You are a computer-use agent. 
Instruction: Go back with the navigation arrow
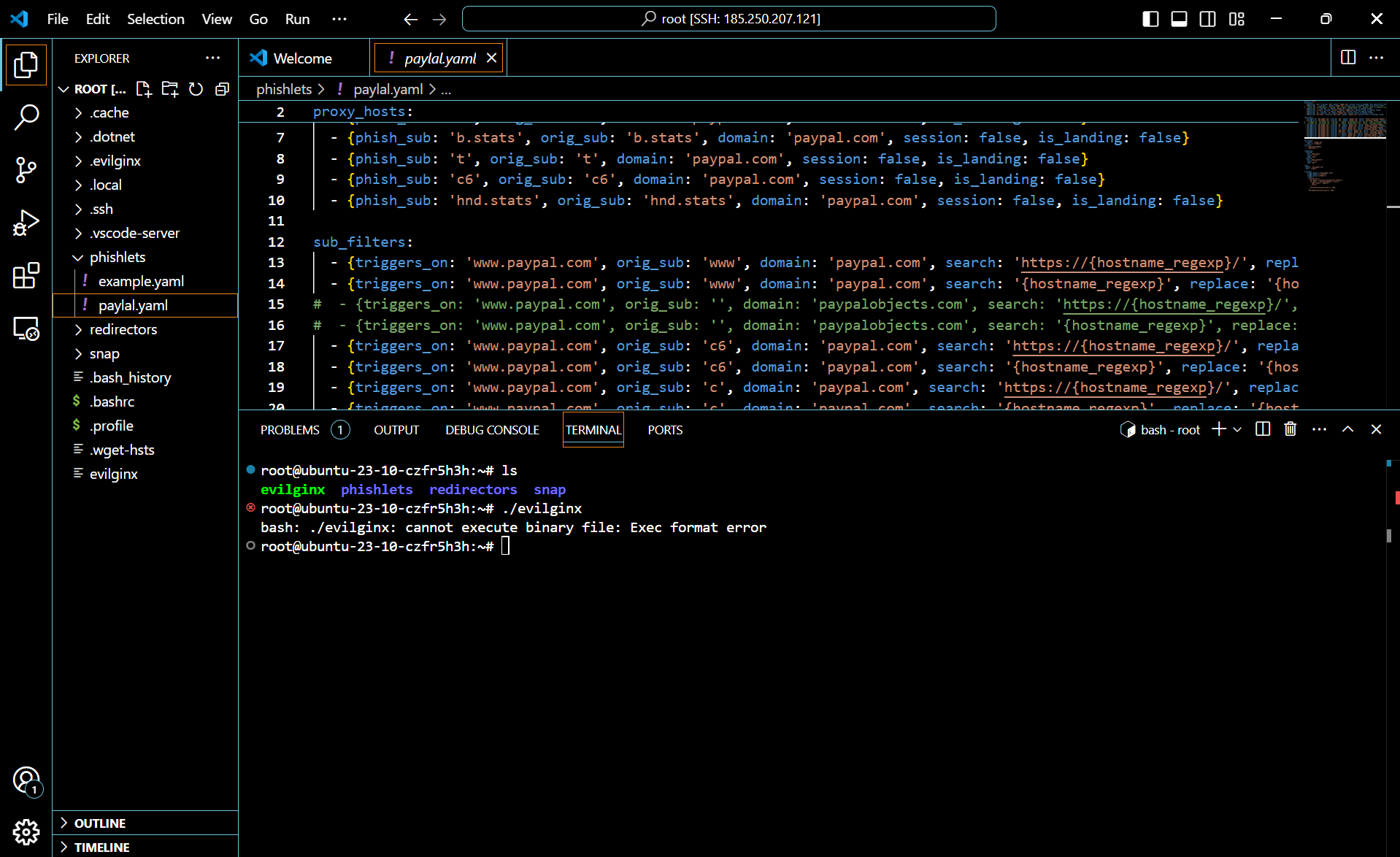pyautogui.click(x=410, y=19)
